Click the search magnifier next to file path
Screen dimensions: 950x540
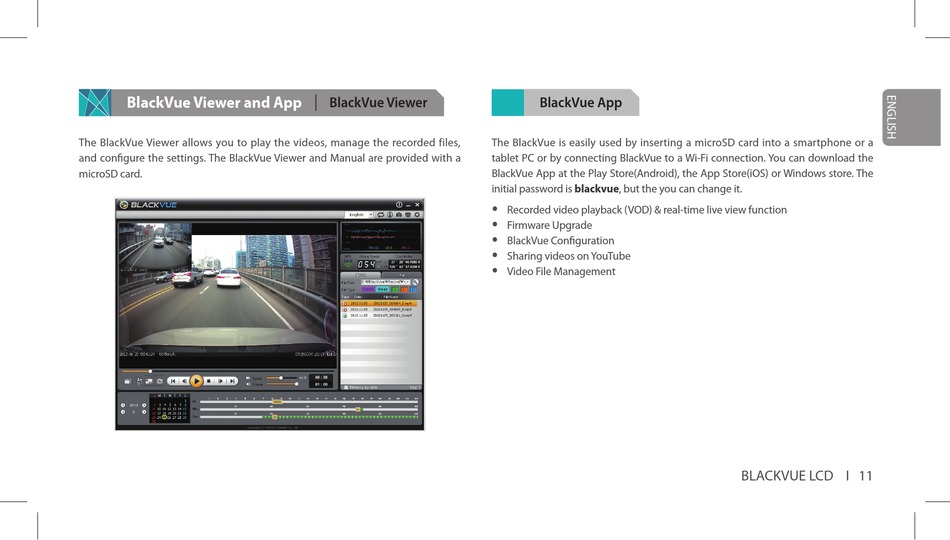tap(415, 282)
